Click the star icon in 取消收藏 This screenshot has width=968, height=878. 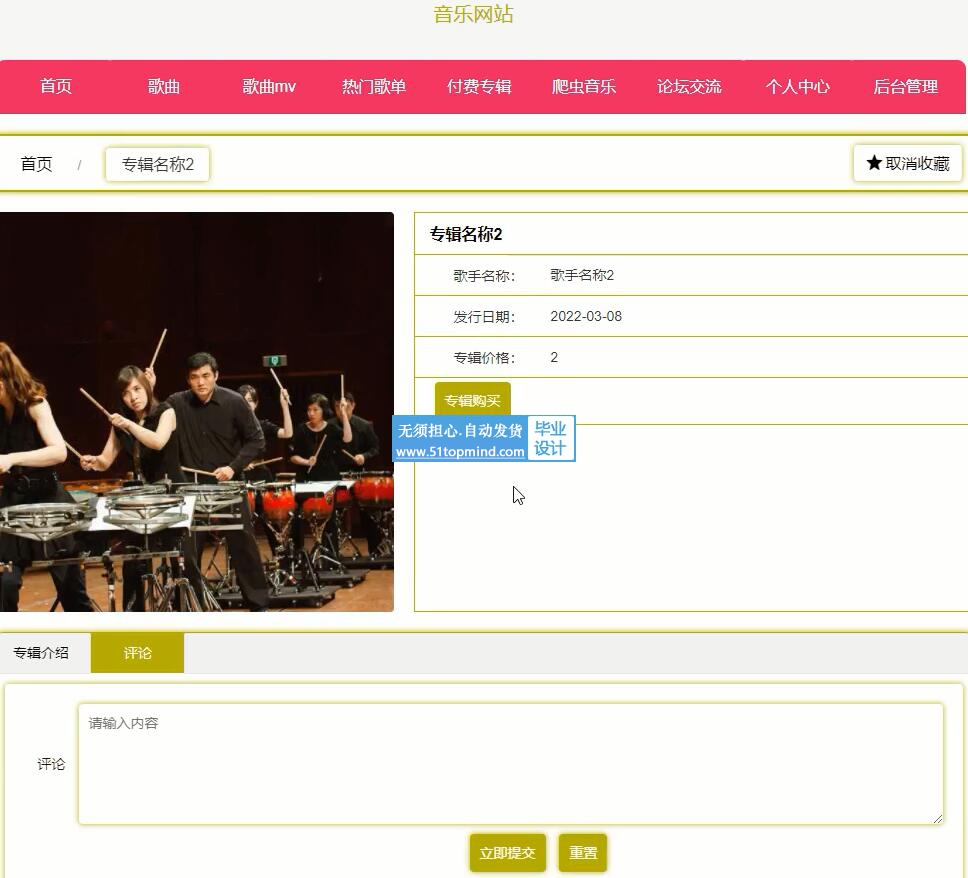tap(874, 163)
